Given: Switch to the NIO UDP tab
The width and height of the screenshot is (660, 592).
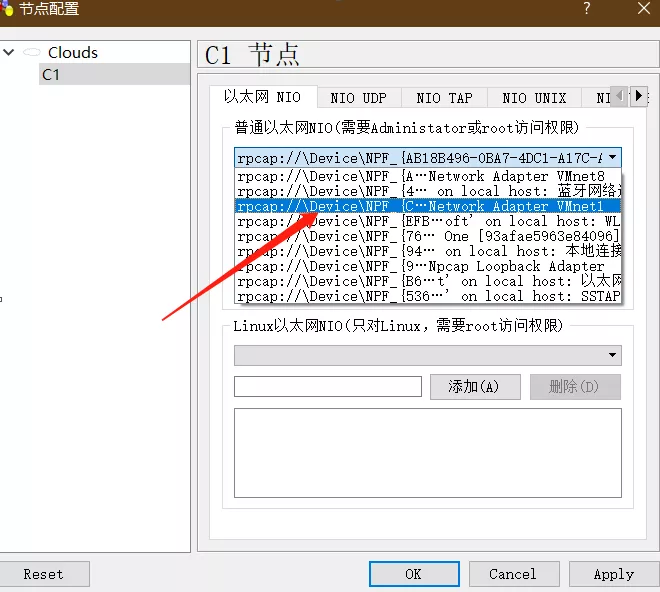Looking at the screenshot, I should (358, 98).
